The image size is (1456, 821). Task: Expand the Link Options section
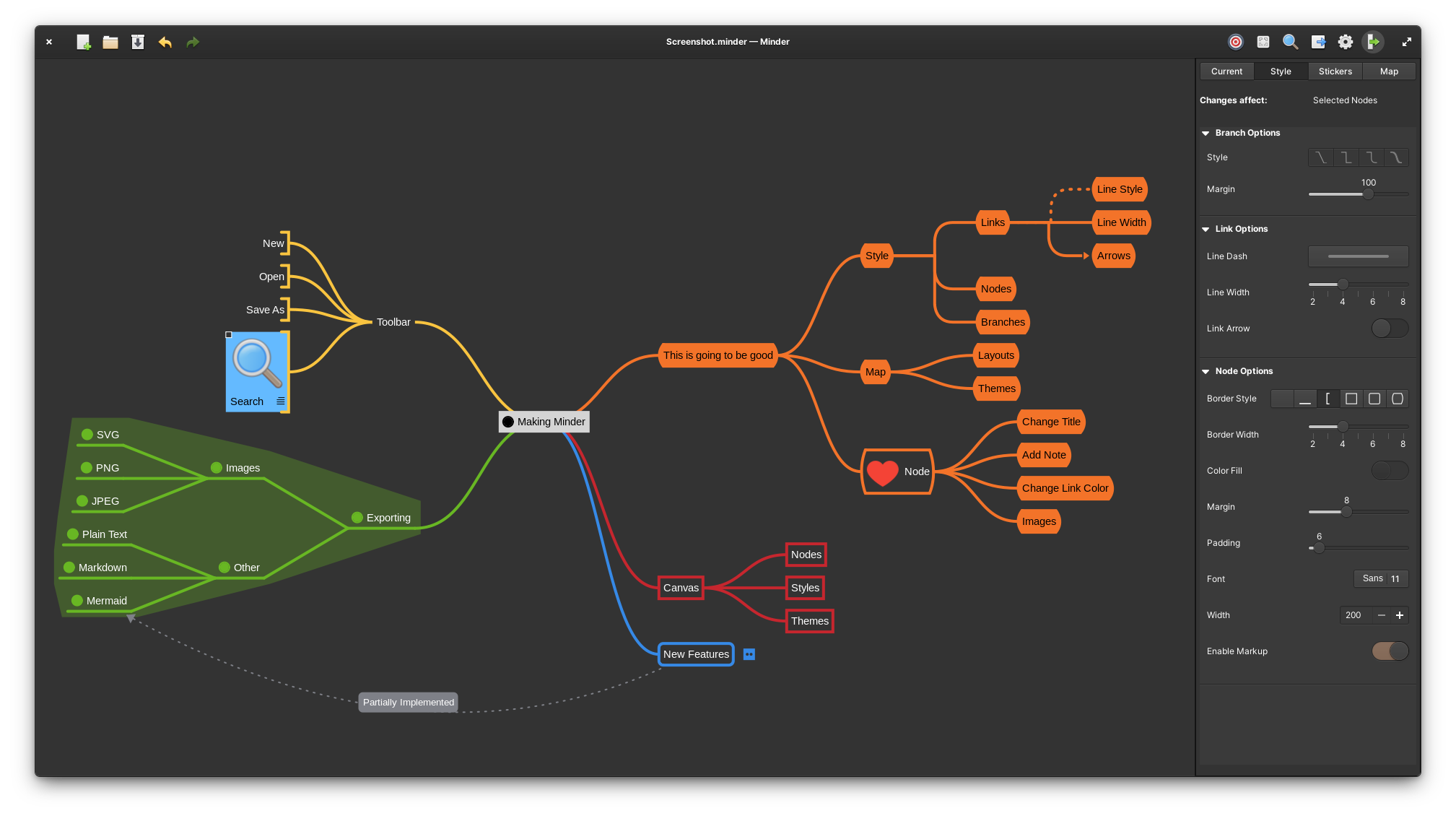pos(1207,228)
